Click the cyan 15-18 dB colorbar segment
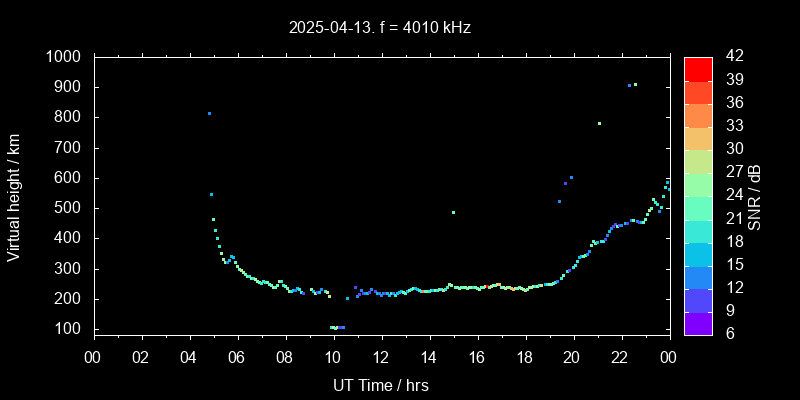 697,253
